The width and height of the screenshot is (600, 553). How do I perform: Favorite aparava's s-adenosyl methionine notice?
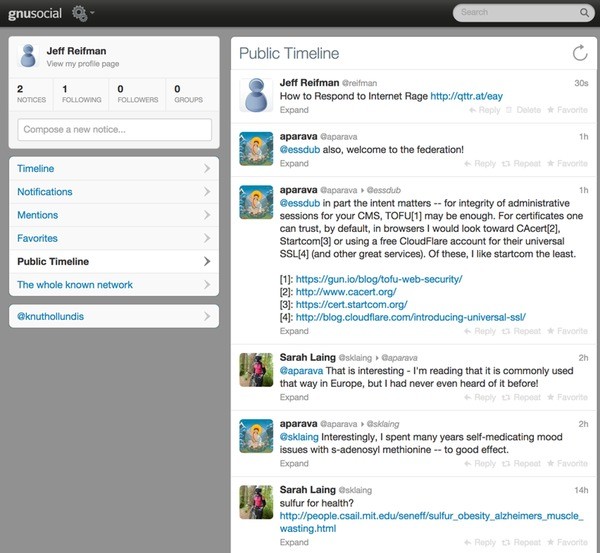567,463
